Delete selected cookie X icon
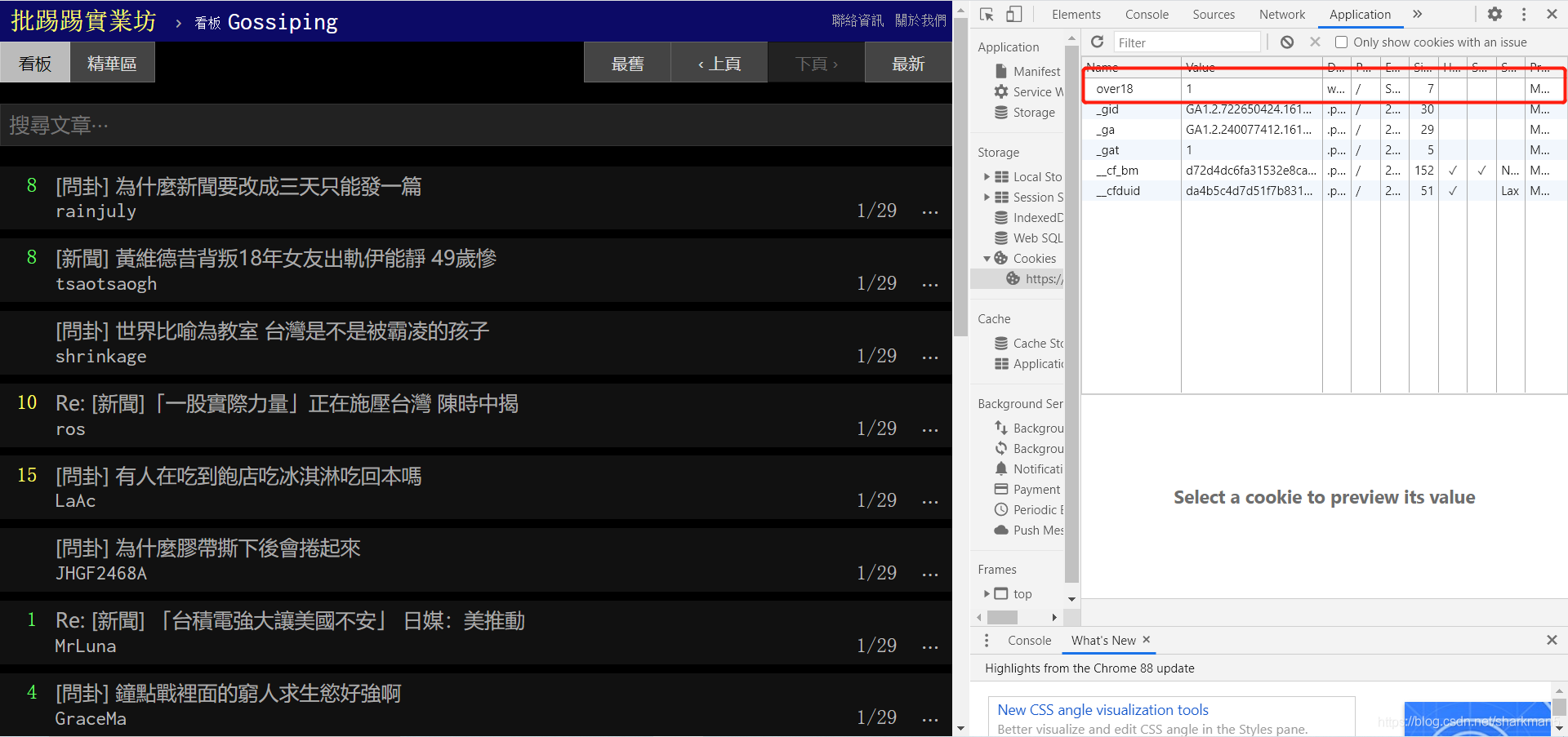Screen dimensions: 1568x737 click(x=1315, y=42)
